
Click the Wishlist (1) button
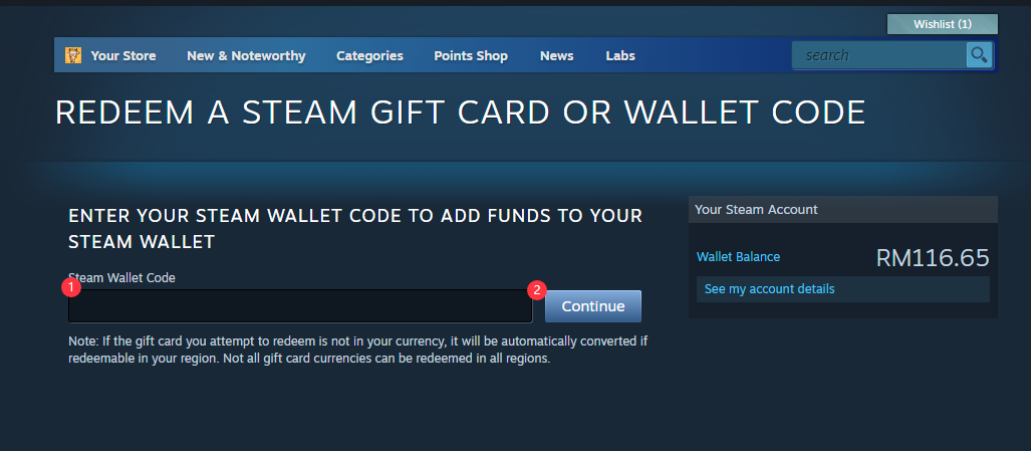point(942,24)
